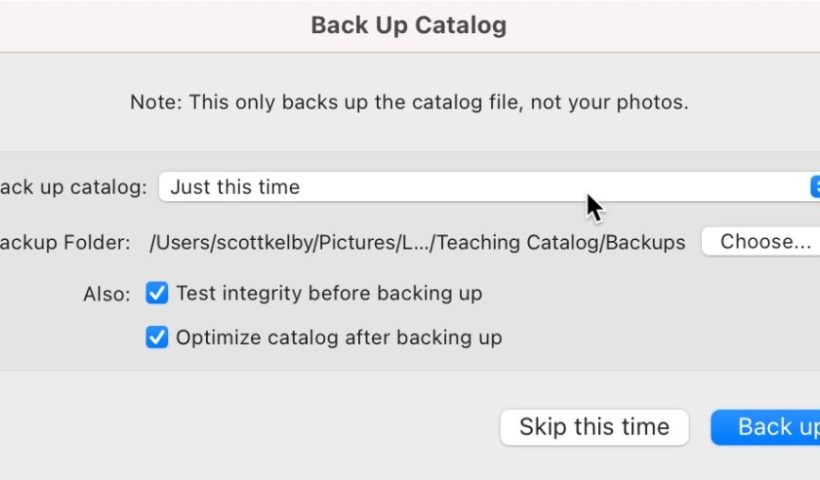Click the "Also:" label
Screen dimensions: 820x480
coord(107,294)
